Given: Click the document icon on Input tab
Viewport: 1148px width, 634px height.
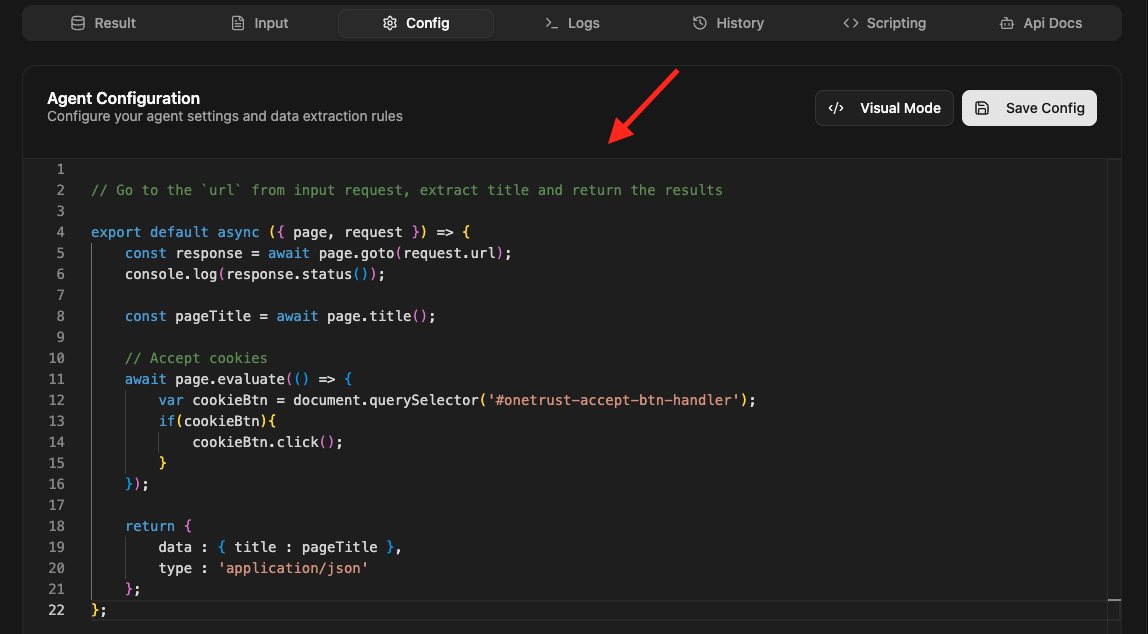Looking at the screenshot, I should pyautogui.click(x=237, y=23).
